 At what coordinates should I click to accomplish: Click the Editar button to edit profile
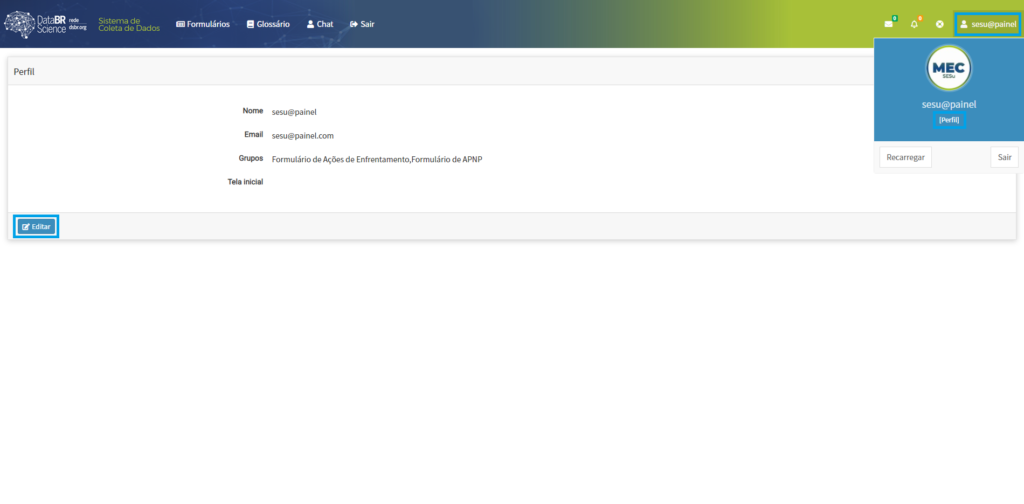pyautogui.click(x=36, y=227)
